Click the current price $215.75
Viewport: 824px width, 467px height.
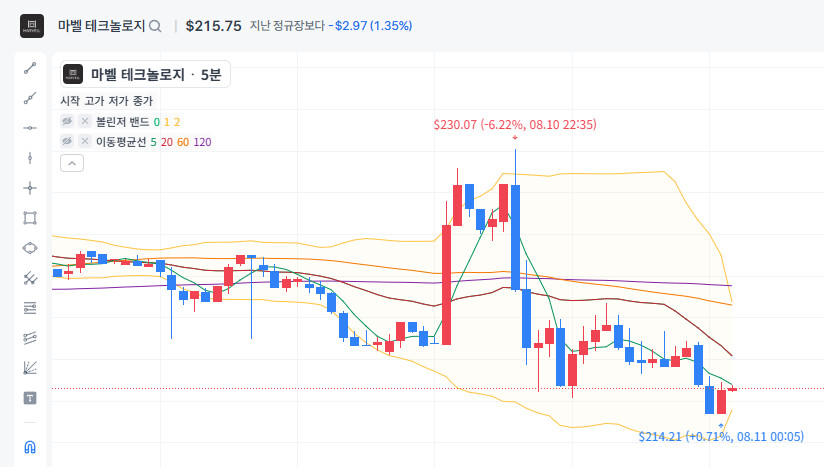tap(213, 26)
